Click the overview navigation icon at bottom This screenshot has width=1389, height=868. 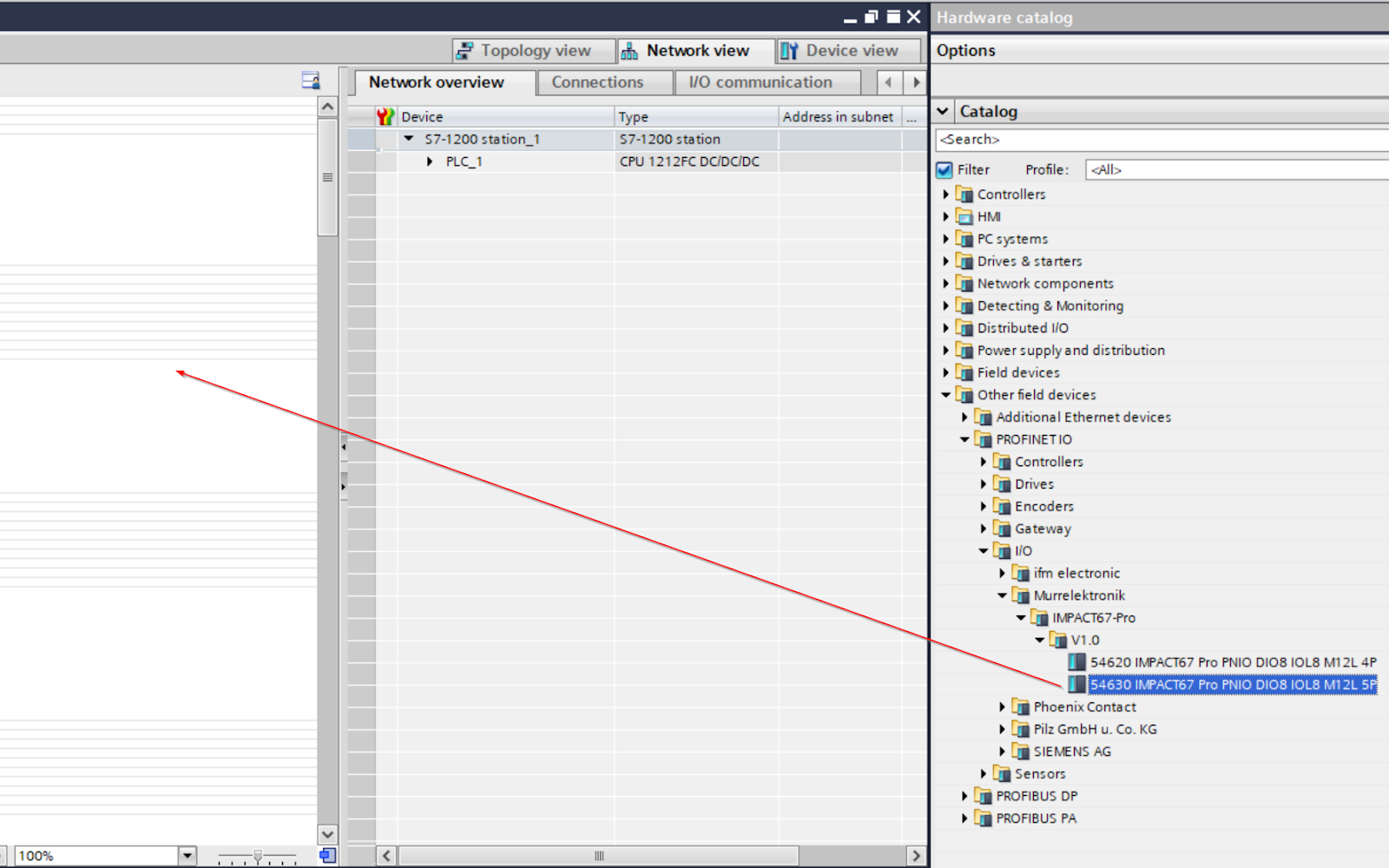point(327,856)
